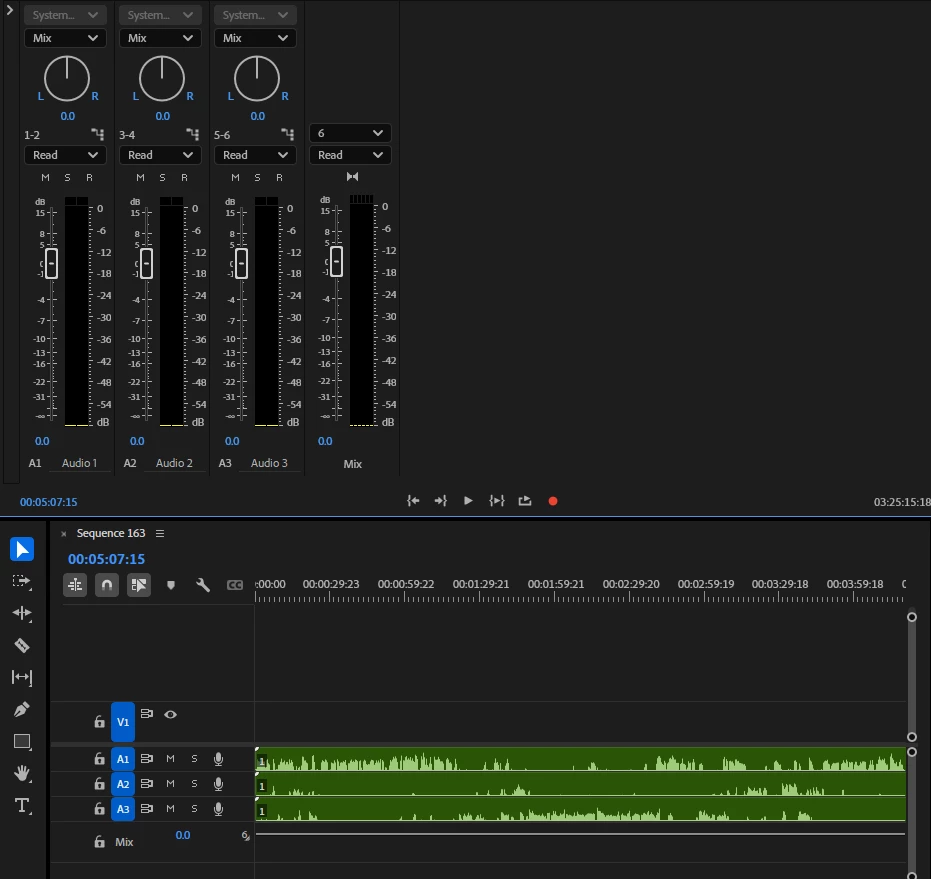The image size is (931, 879).
Task: Solo Audio 2 in the mixer
Action: 162,178
